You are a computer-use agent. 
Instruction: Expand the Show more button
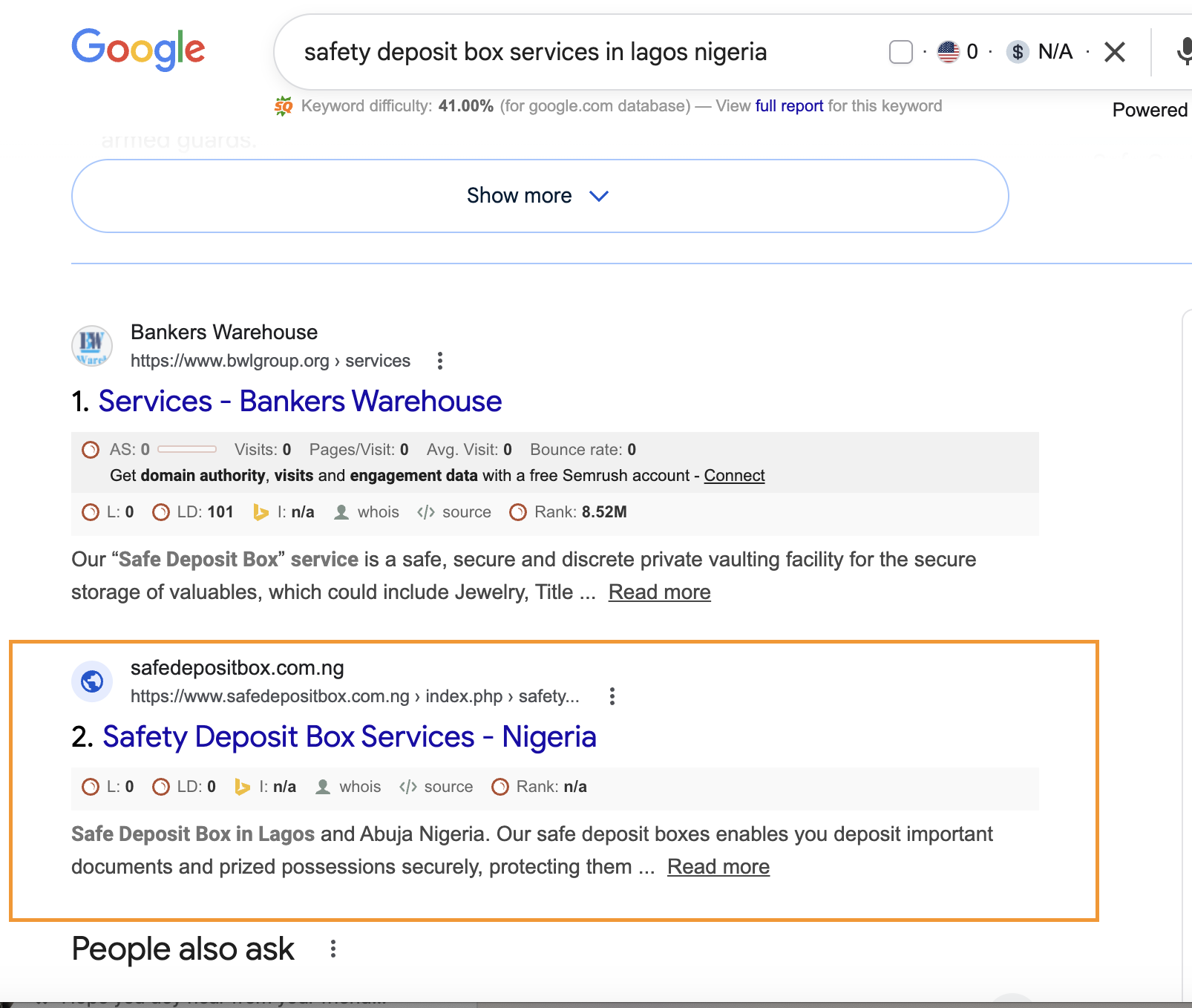coord(540,196)
